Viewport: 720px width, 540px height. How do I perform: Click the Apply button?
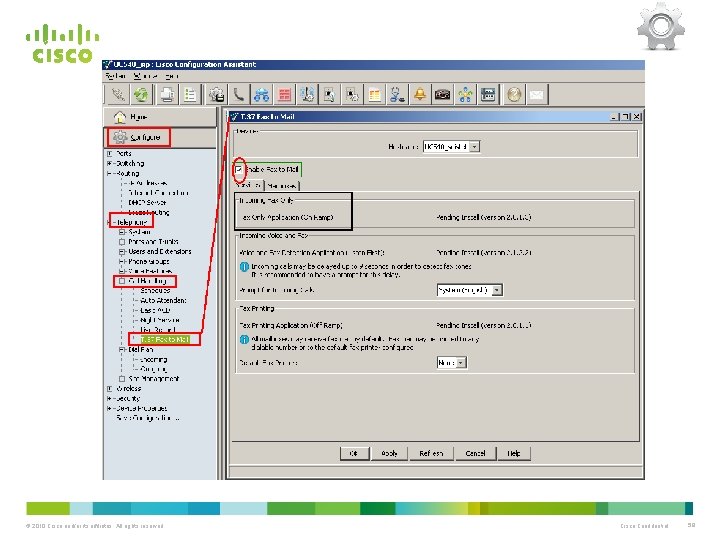click(389, 453)
